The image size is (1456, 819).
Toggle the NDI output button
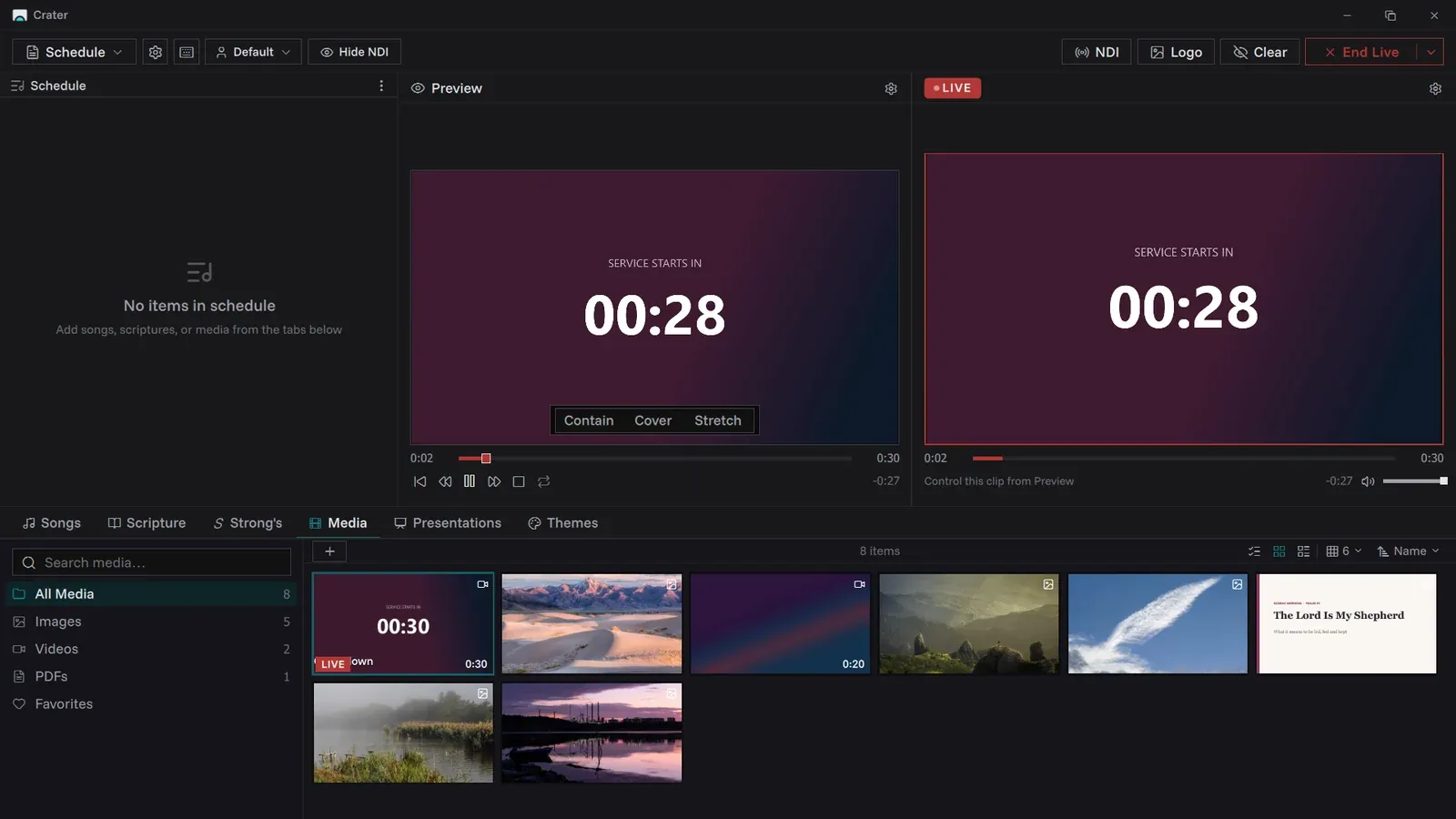click(1097, 52)
